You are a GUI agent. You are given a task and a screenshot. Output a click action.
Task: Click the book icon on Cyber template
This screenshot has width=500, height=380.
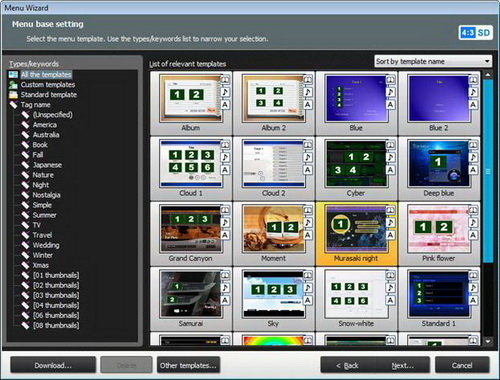pos(391,145)
